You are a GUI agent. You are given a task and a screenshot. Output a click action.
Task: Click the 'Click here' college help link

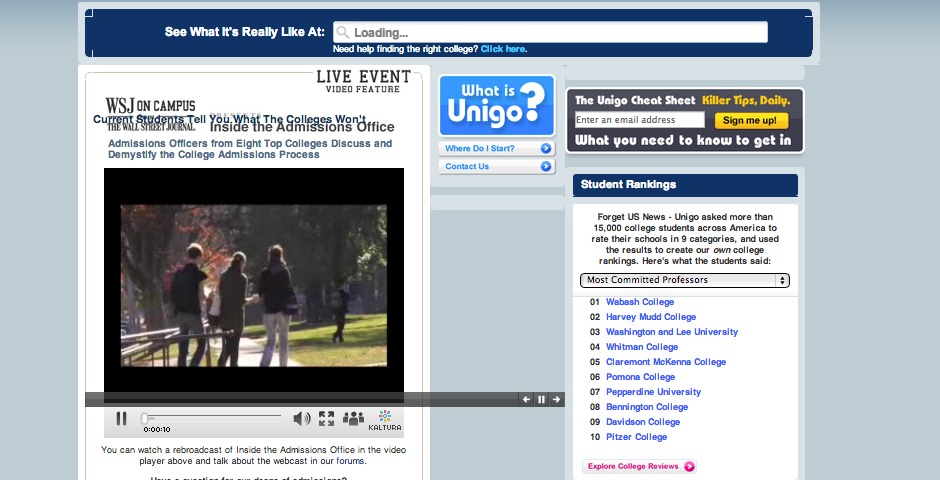503,49
